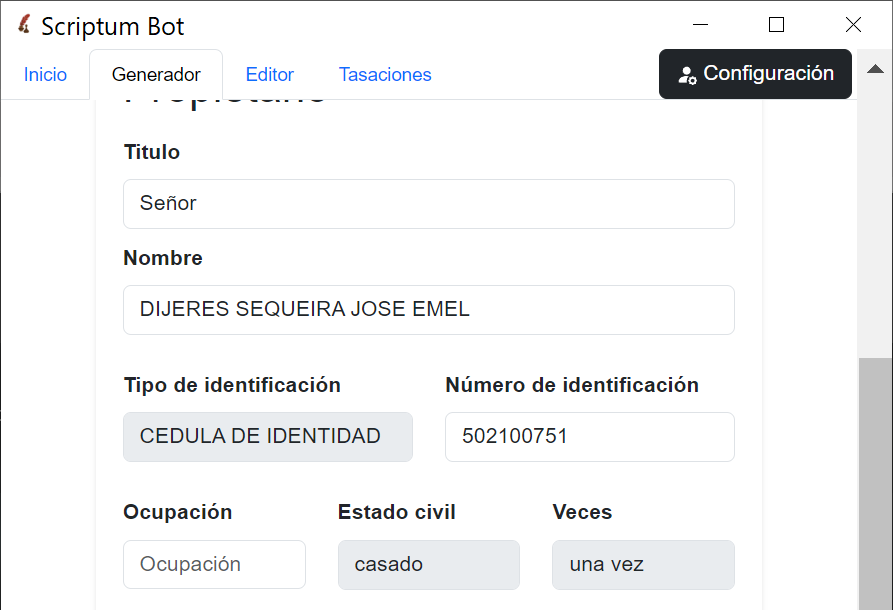Click the Ocupación label text

[178, 512]
